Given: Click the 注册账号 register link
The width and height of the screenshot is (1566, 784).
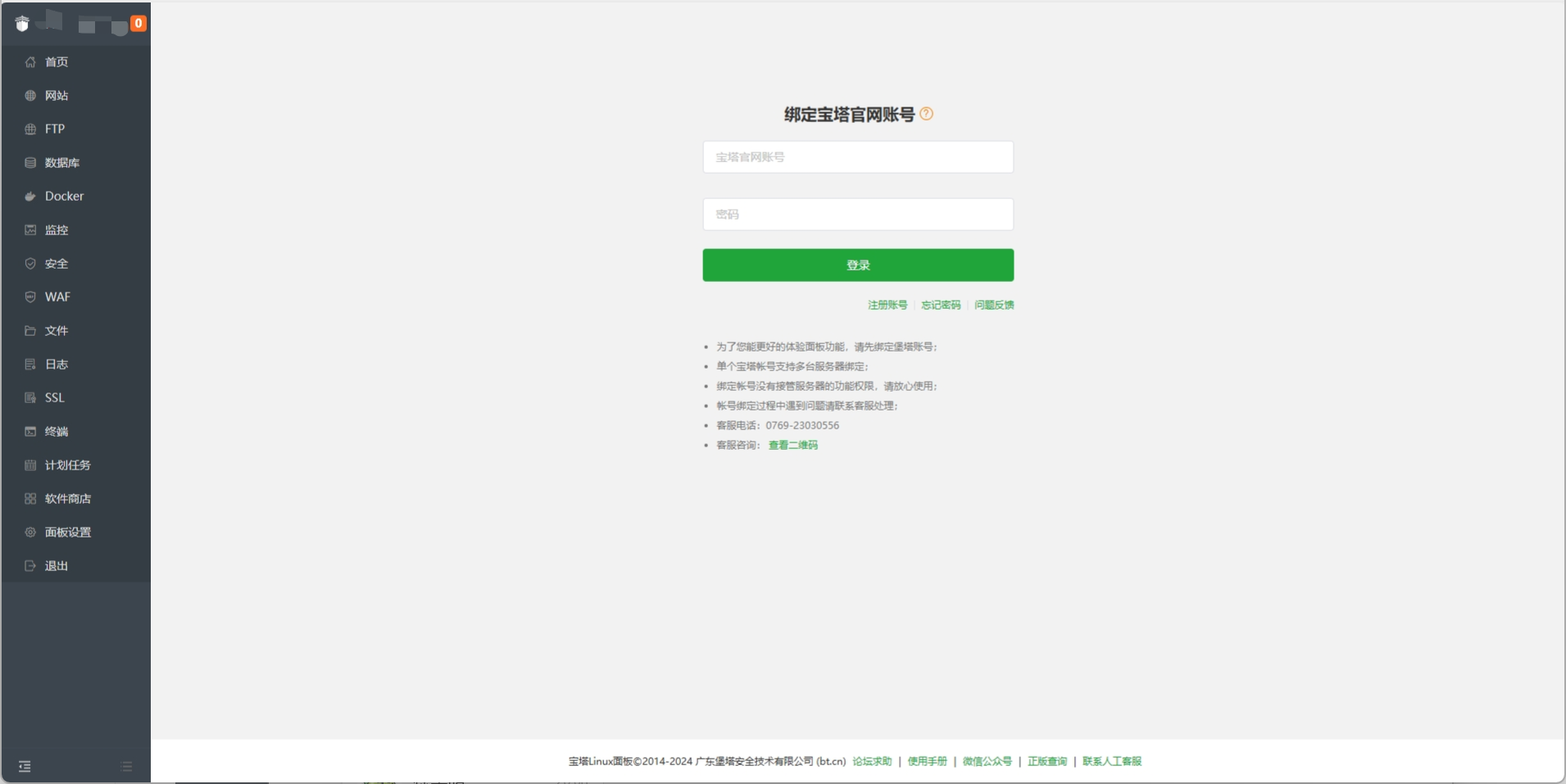Looking at the screenshot, I should tap(886, 305).
